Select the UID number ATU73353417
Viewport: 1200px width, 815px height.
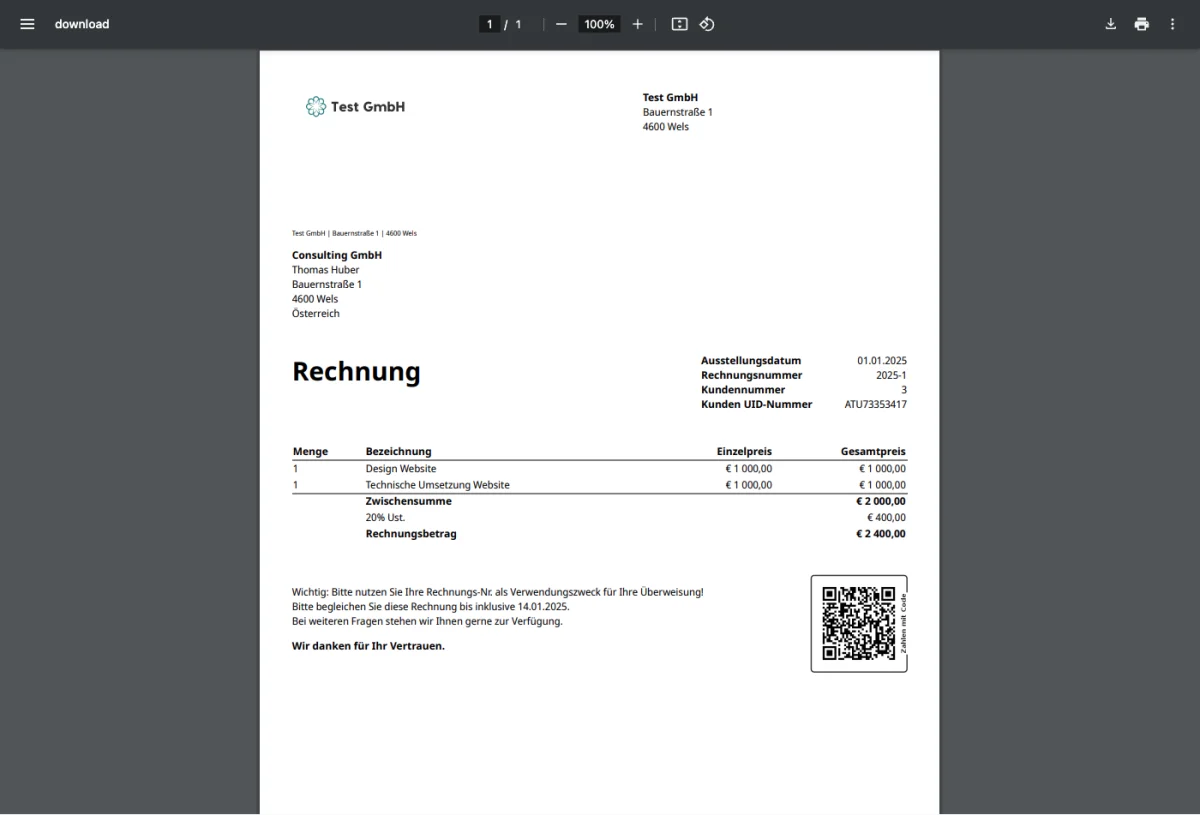[875, 405]
